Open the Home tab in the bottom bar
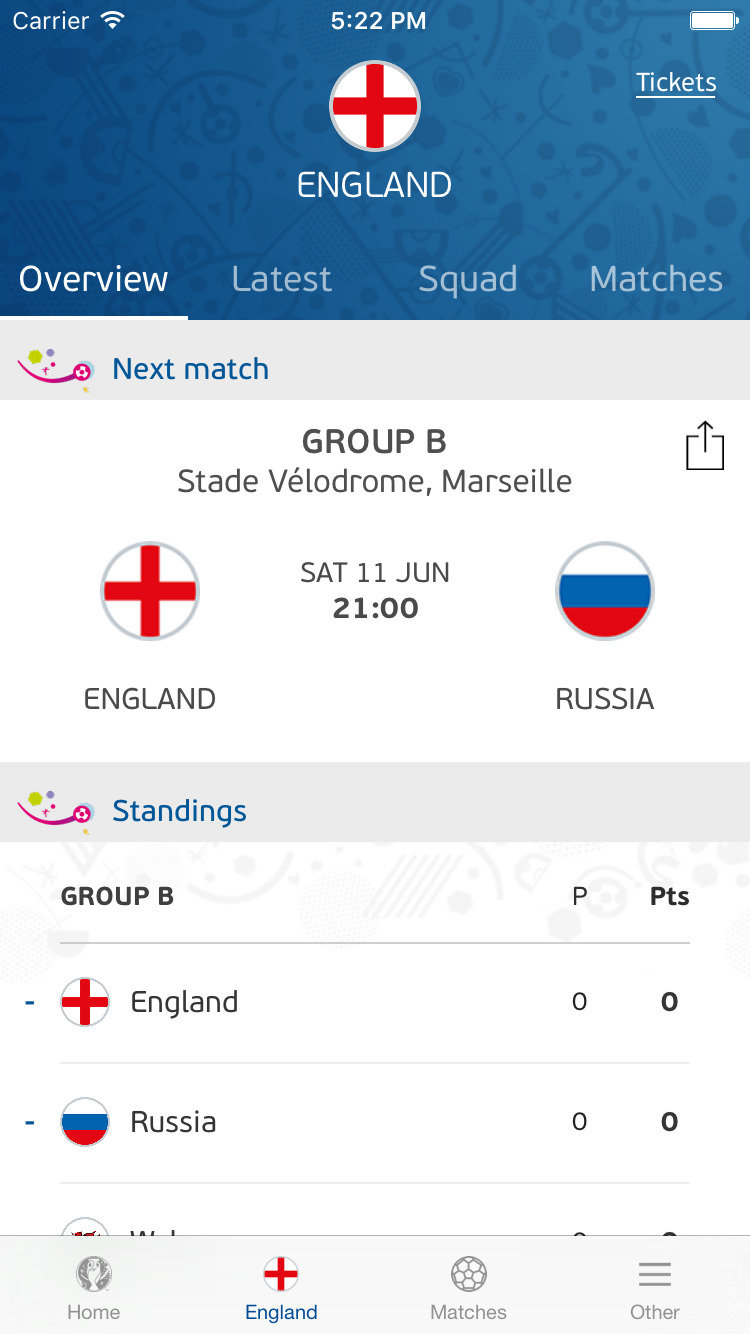 point(94,1288)
